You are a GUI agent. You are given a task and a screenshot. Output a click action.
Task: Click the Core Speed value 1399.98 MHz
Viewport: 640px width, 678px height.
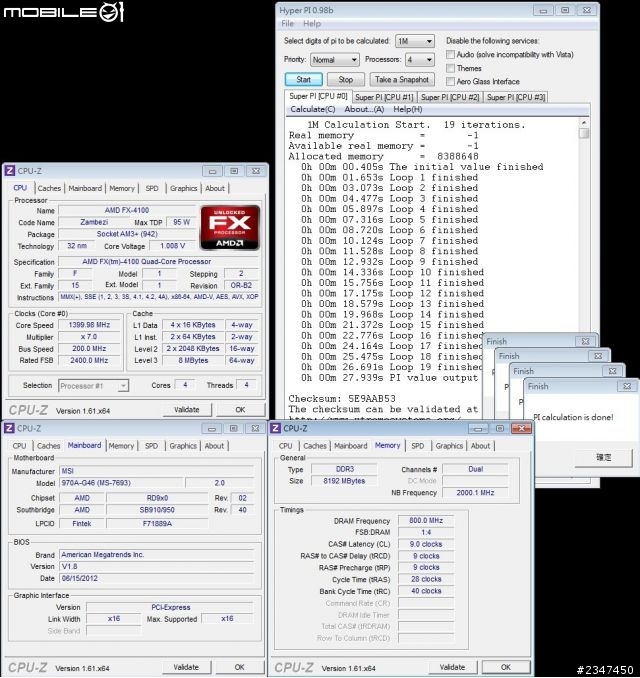tap(89, 325)
